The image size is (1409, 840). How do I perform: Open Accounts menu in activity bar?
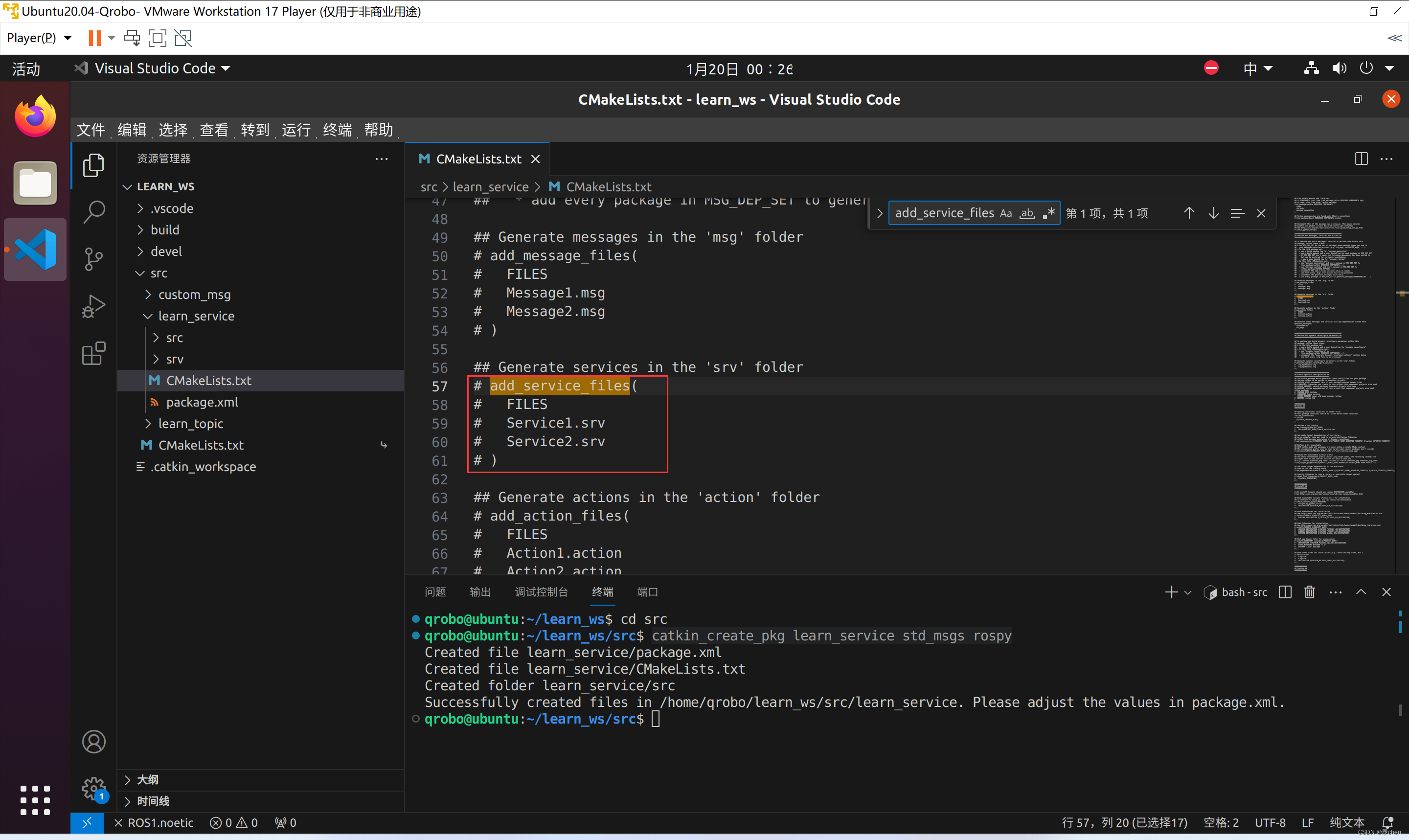(x=93, y=742)
